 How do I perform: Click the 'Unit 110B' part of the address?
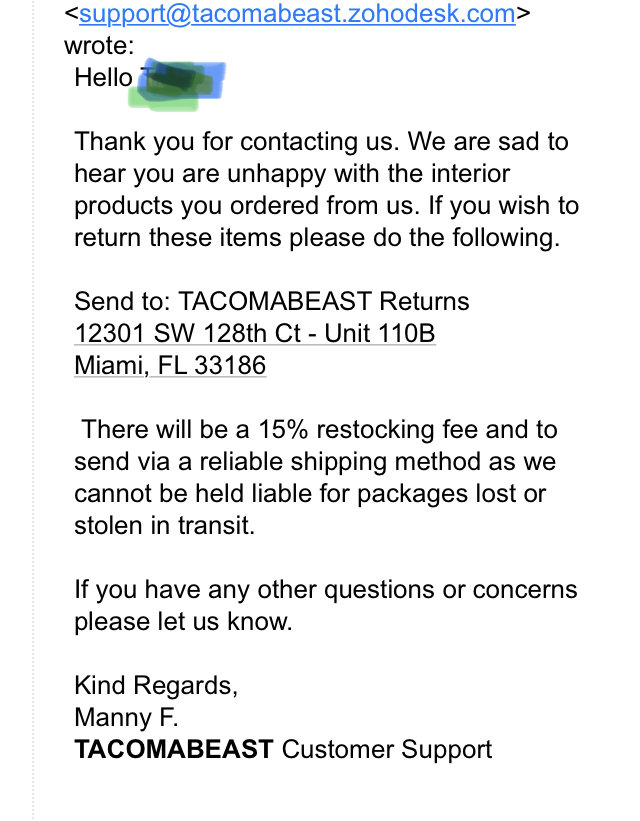pos(380,334)
